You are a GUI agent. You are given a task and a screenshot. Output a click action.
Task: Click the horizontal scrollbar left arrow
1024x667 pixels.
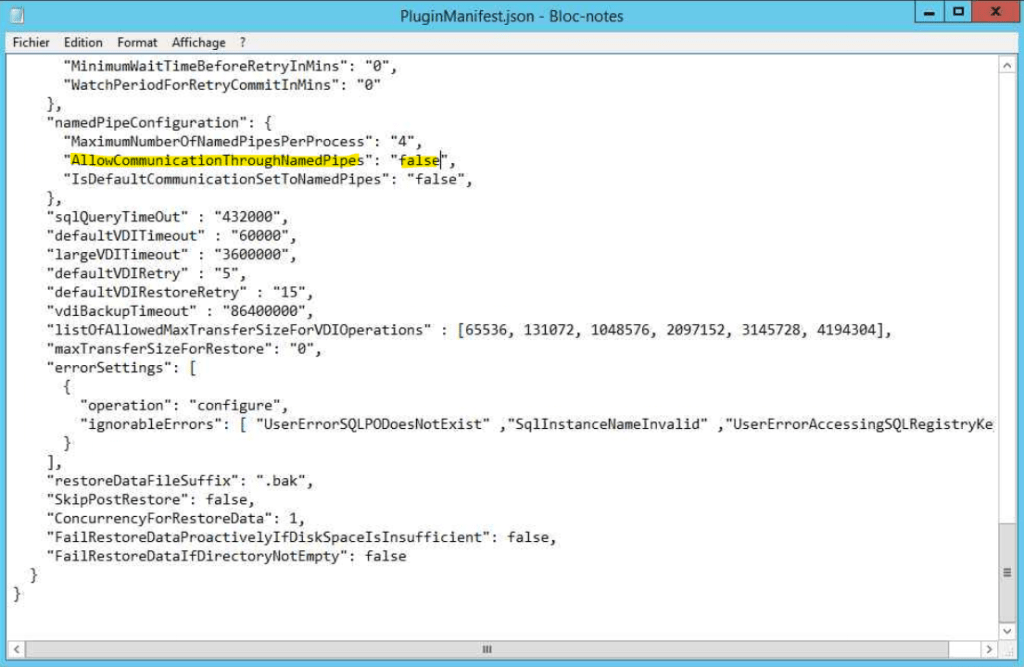[x=18, y=648]
